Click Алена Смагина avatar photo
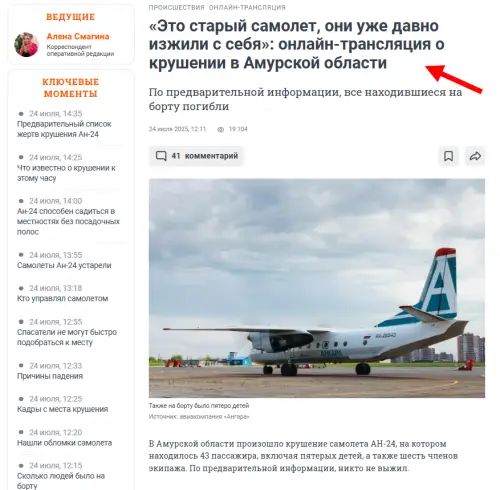Image resolution: width=500 pixels, height=490 pixels. coord(27,44)
